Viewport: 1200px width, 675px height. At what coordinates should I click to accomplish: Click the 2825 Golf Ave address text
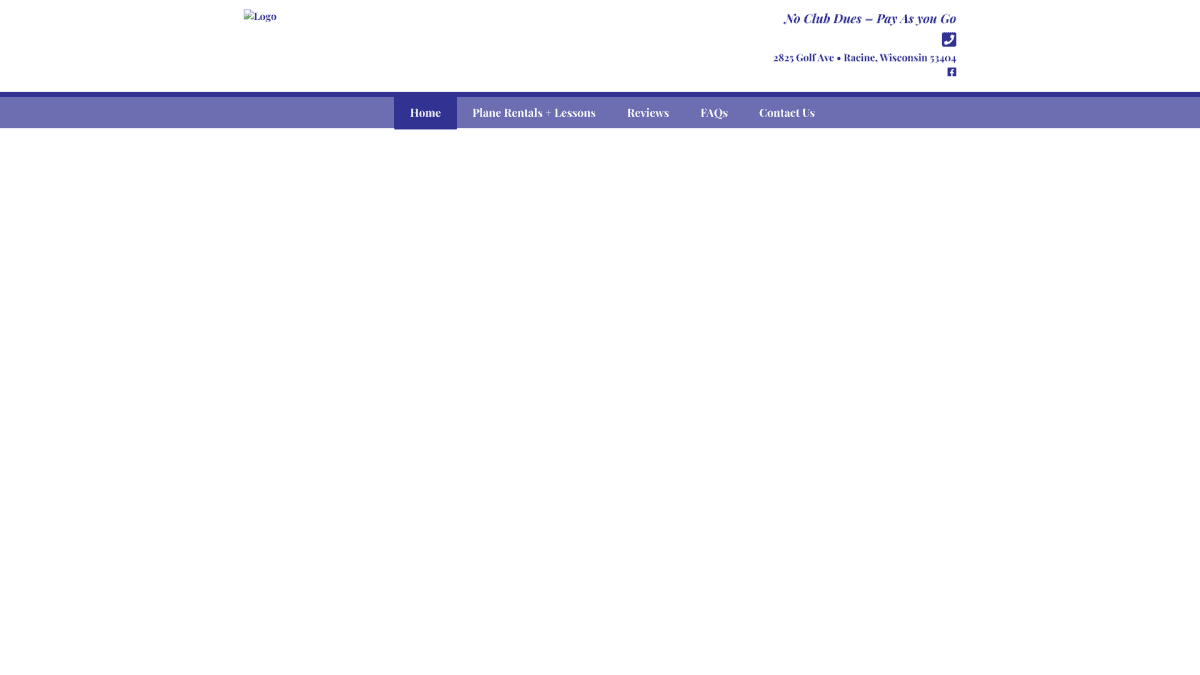coord(864,58)
